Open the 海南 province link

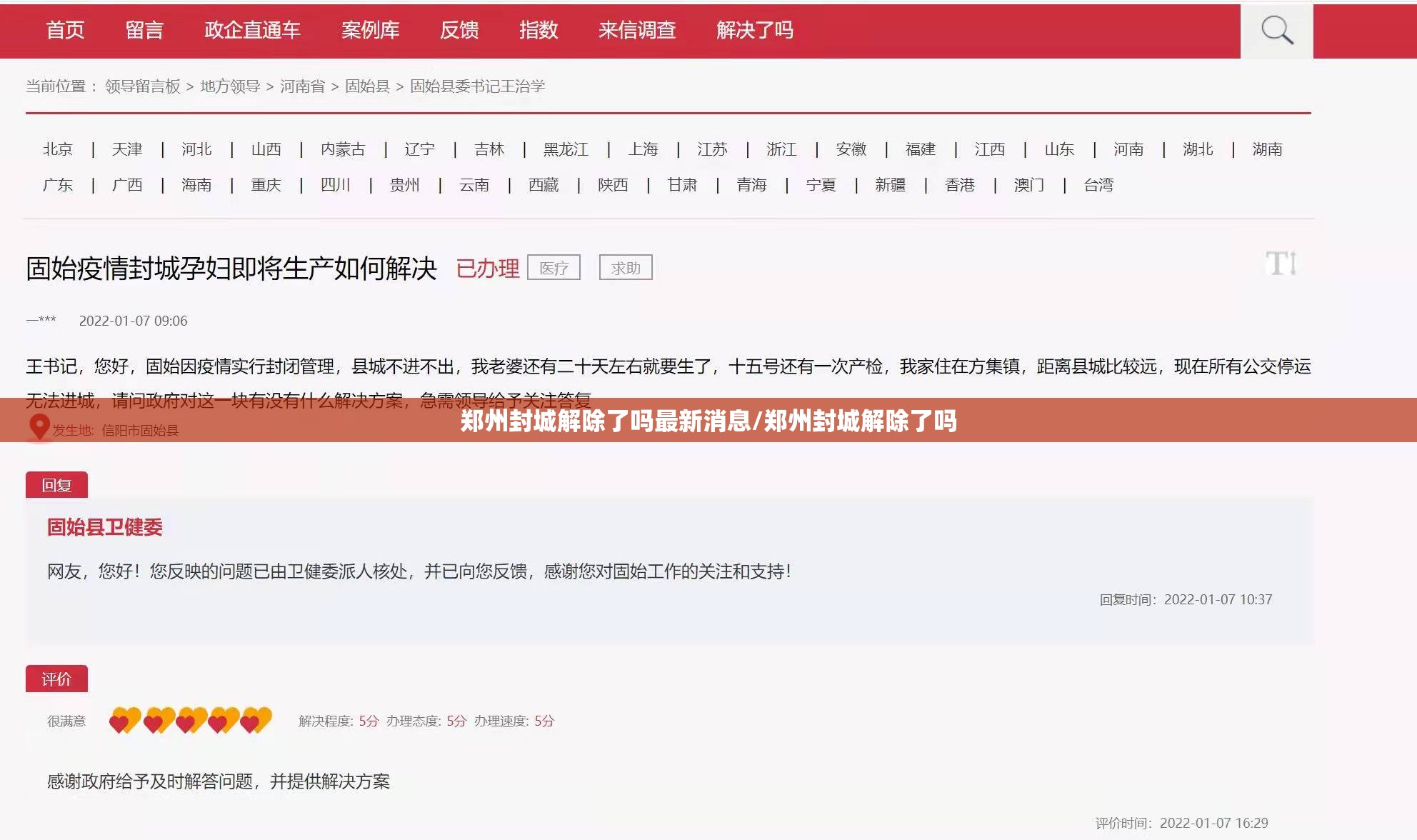click(196, 185)
